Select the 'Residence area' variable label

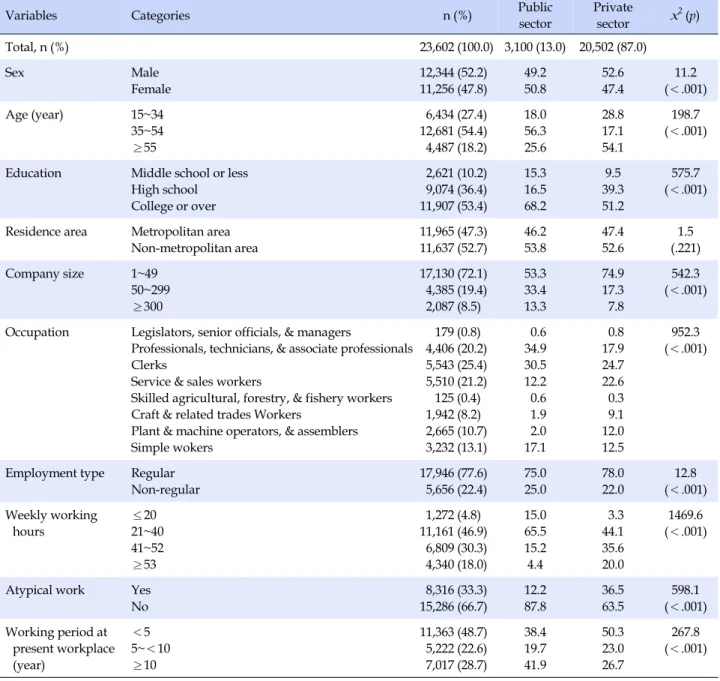(46, 231)
